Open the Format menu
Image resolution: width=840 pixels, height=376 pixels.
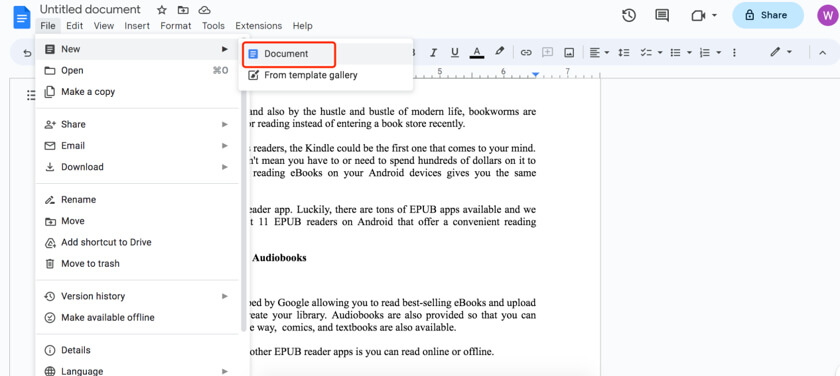[x=176, y=26]
